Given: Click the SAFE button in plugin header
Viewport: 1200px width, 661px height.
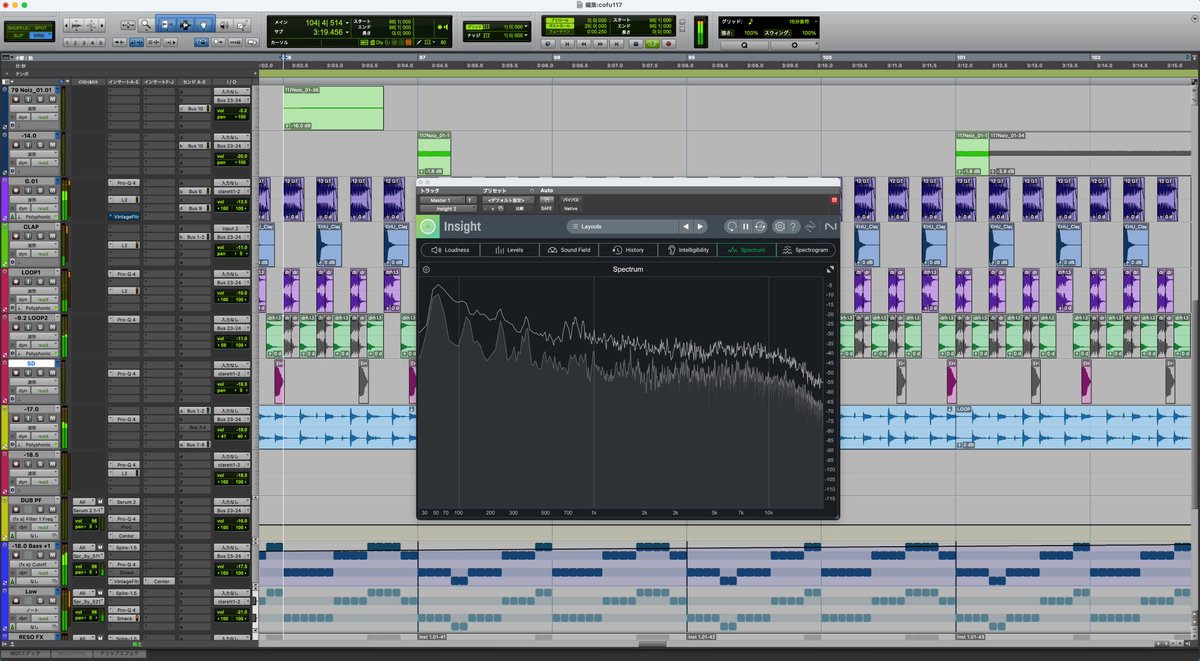Looking at the screenshot, I should coord(547,209).
